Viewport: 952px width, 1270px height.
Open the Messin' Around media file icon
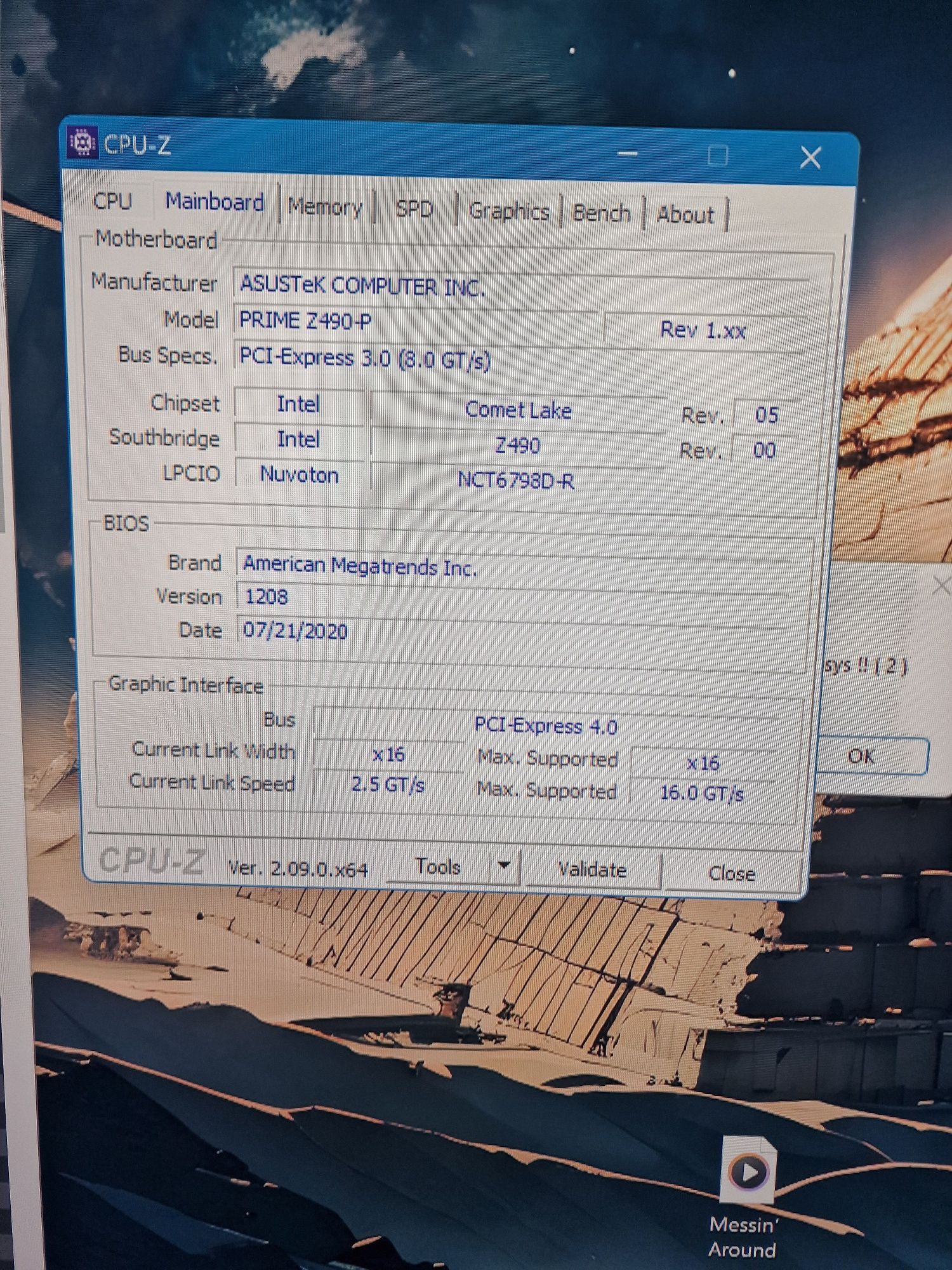[749, 1170]
